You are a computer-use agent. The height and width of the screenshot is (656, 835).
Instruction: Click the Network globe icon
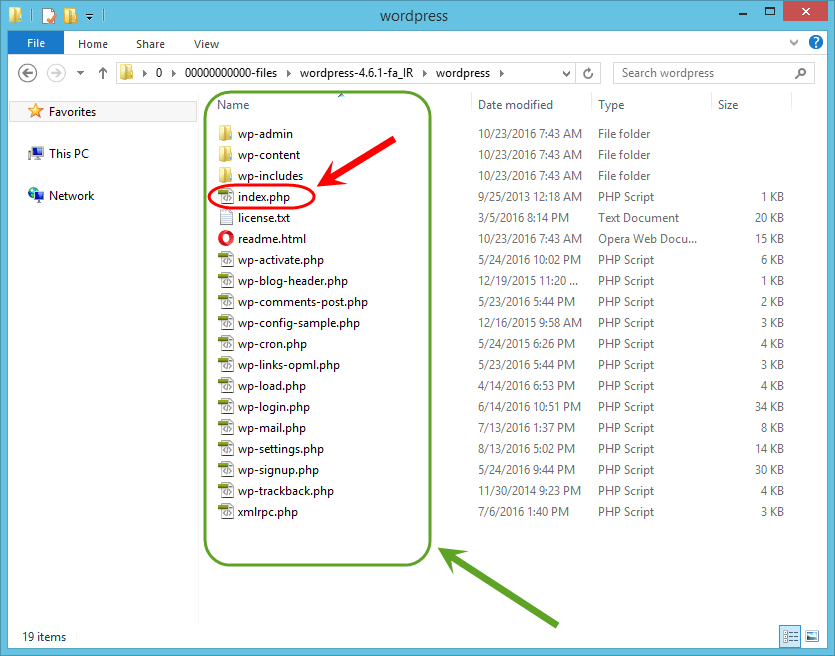click(x=35, y=195)
